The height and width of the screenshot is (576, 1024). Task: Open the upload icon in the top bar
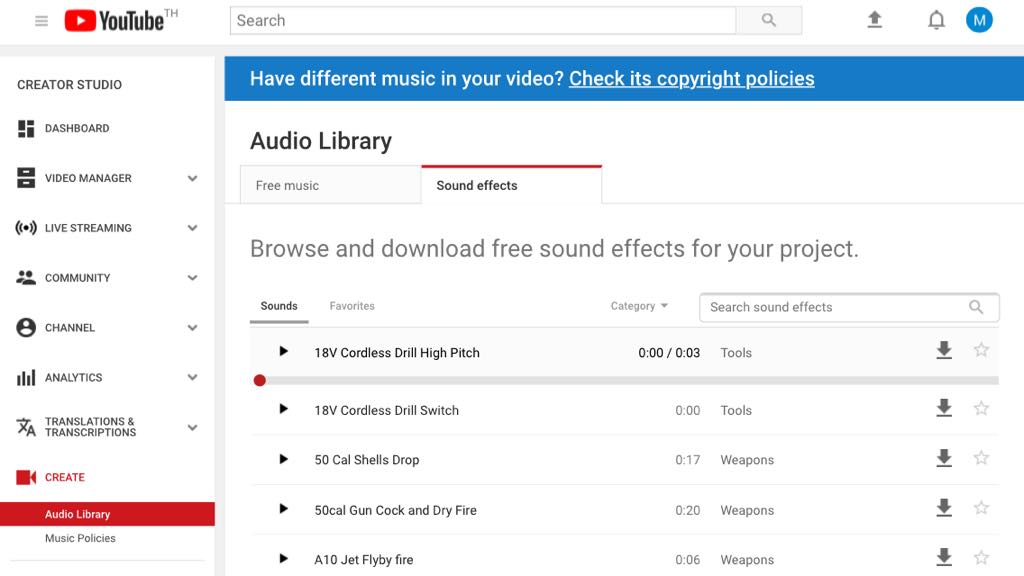[x=875, y=19]
